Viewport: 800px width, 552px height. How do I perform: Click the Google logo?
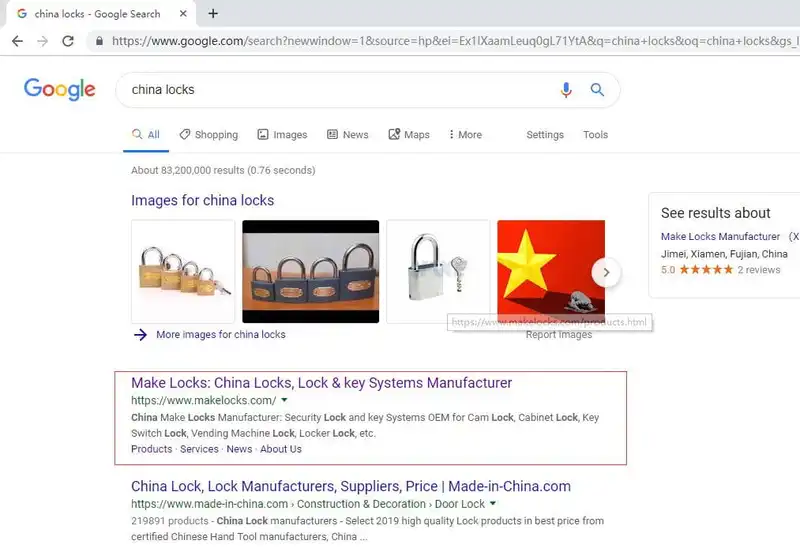click(60, 89)
